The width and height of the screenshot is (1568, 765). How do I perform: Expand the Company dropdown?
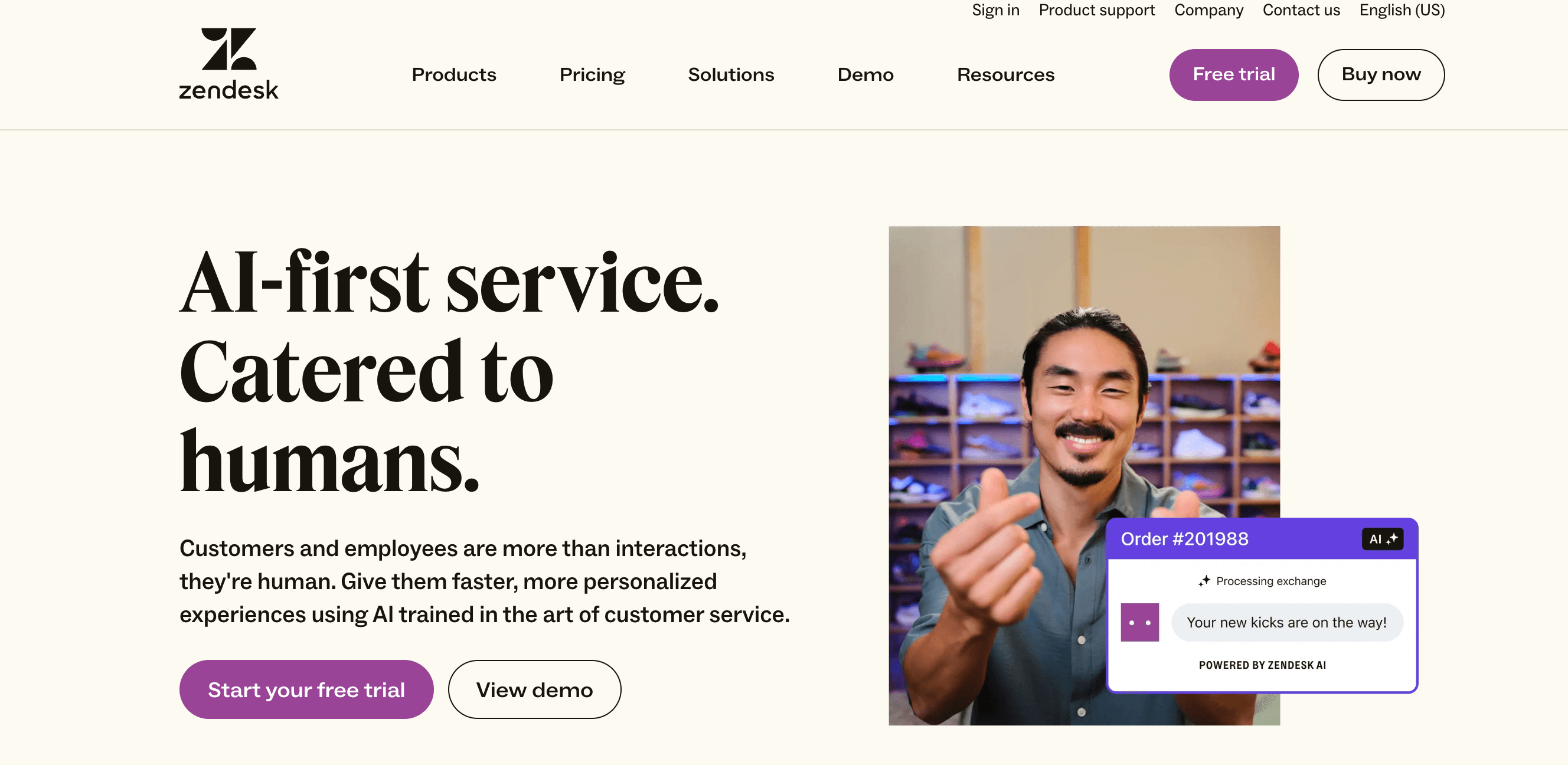click(1208, 10)
